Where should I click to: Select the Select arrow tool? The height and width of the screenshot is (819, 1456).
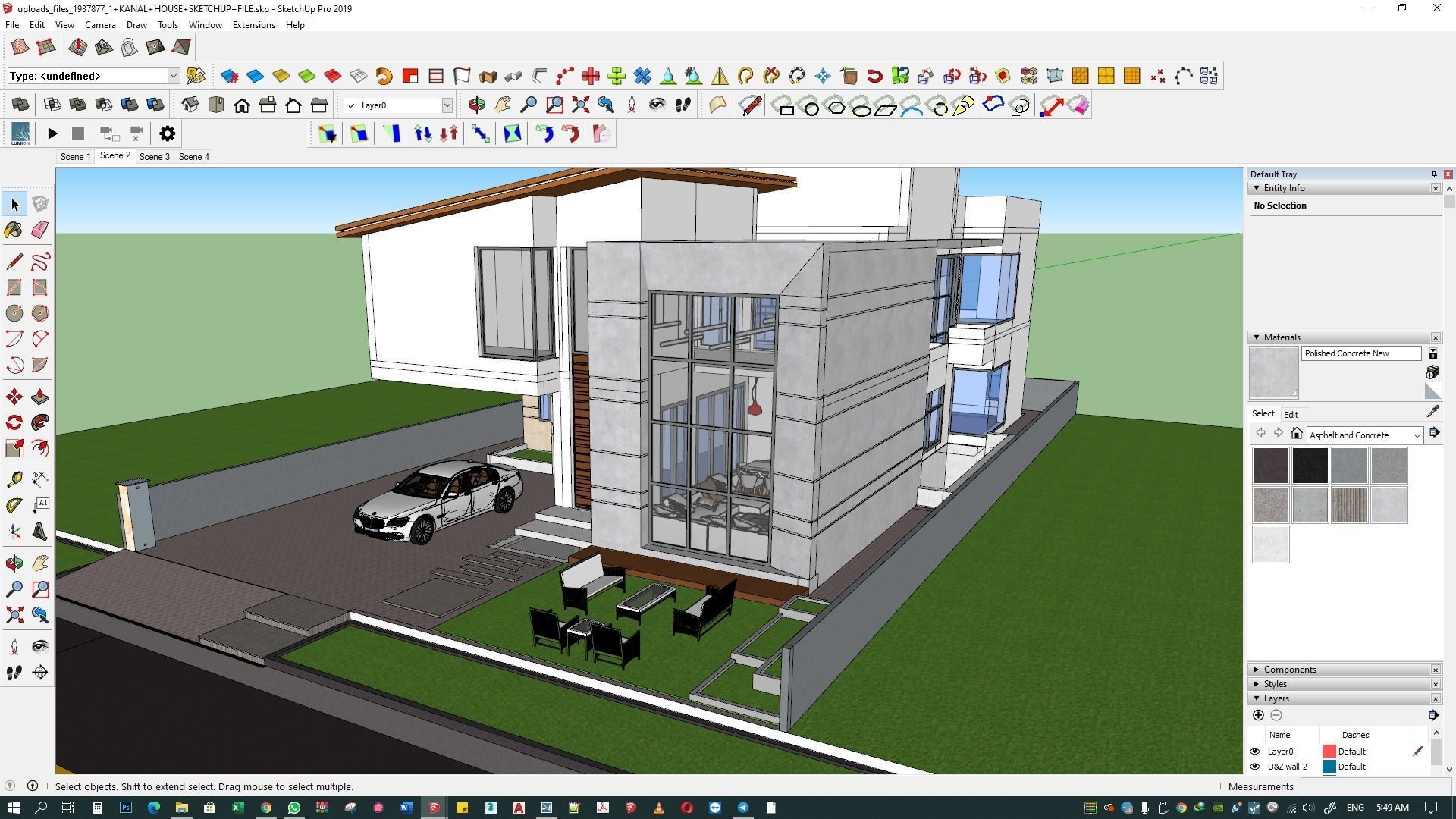click(14, 204)
